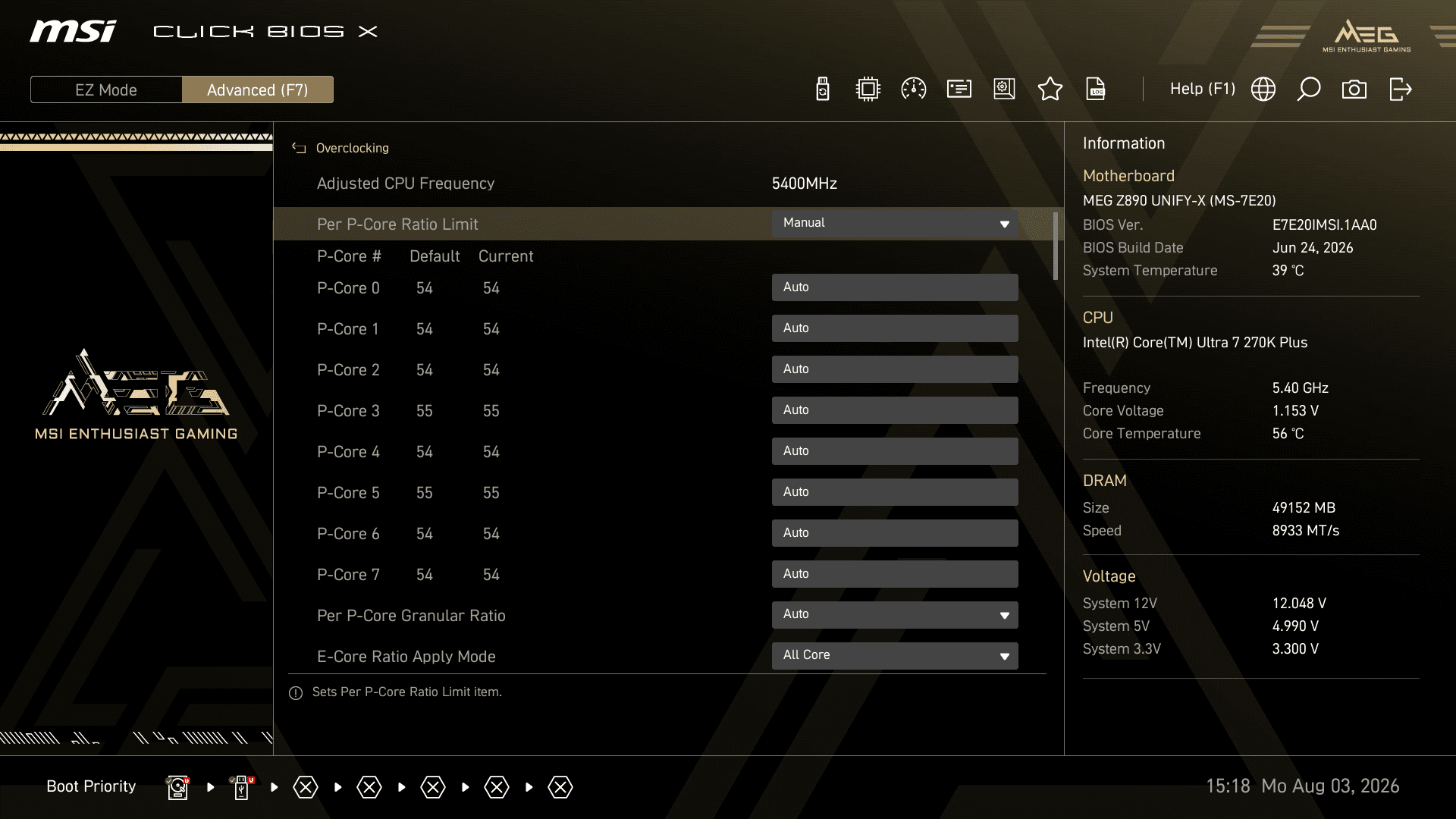Click the MSI logo at top left
The width and height of the screenshot is (1456, 819).
tap(73, 31)
